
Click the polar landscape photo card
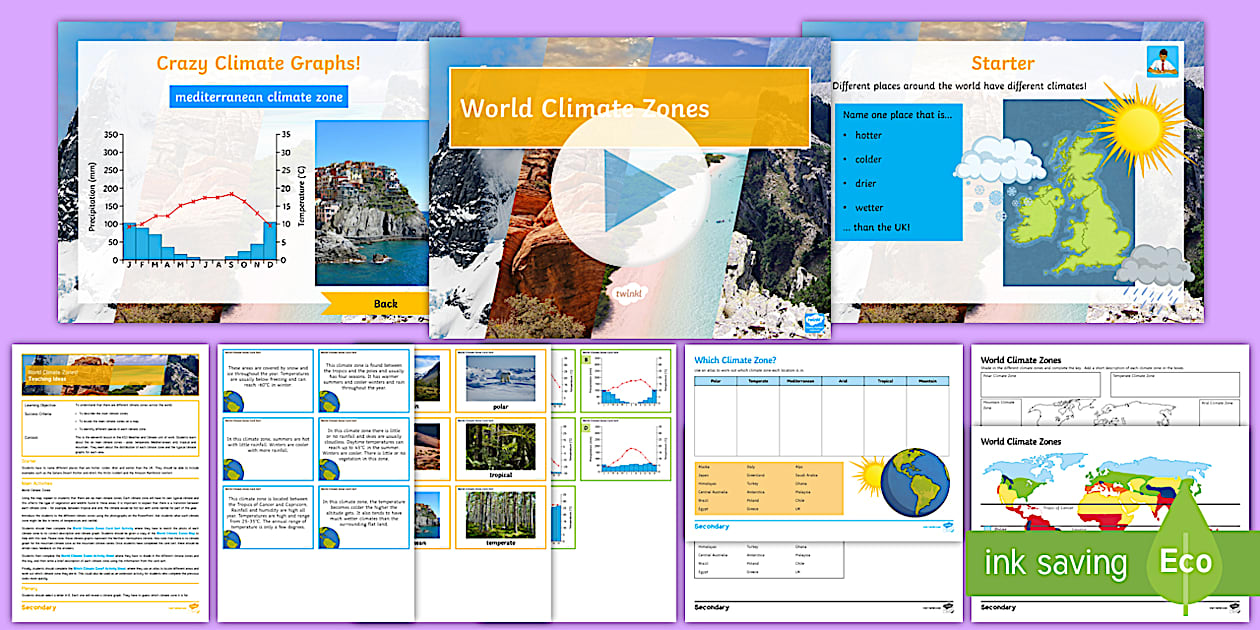[502, 378]
